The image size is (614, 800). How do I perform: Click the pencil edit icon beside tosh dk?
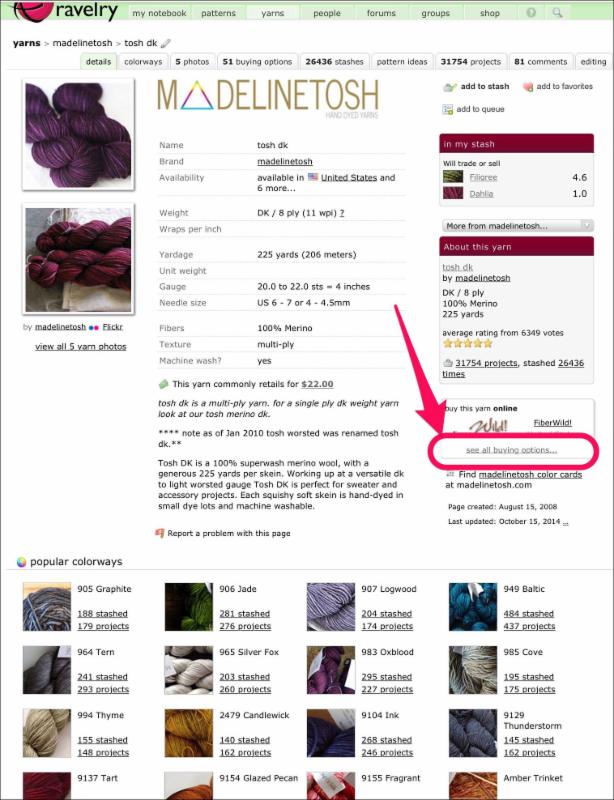coord(166,43)
